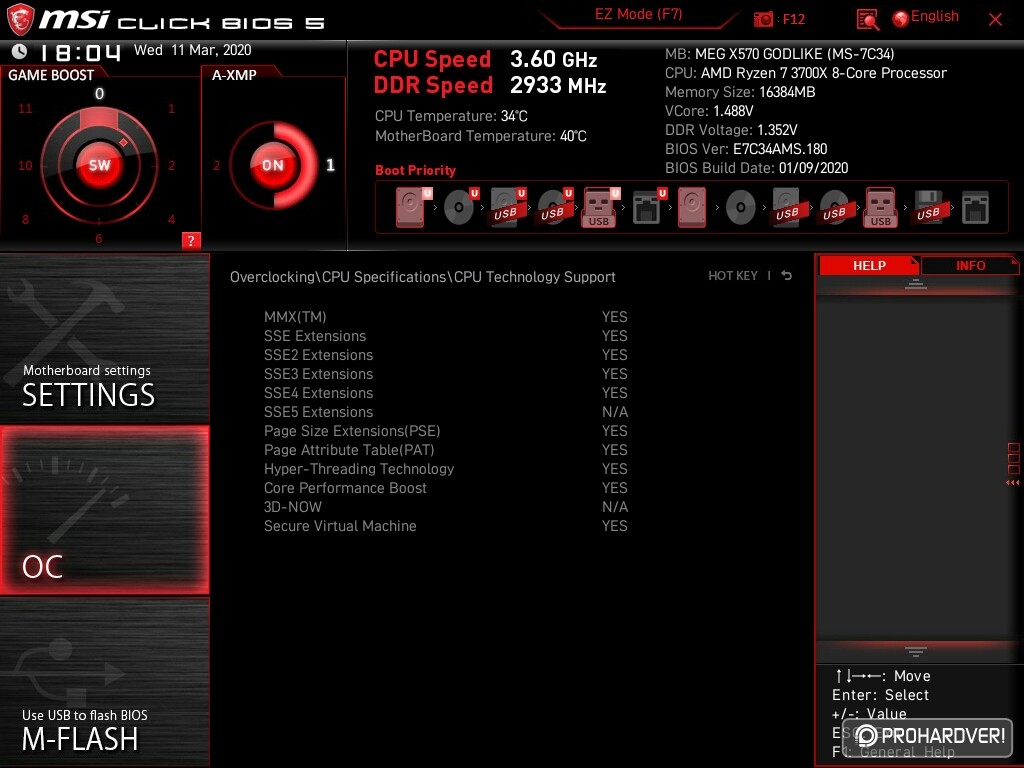Select the USB floppy boot device
This screenshot has width=1024, height=768.
tap(928, 207)
